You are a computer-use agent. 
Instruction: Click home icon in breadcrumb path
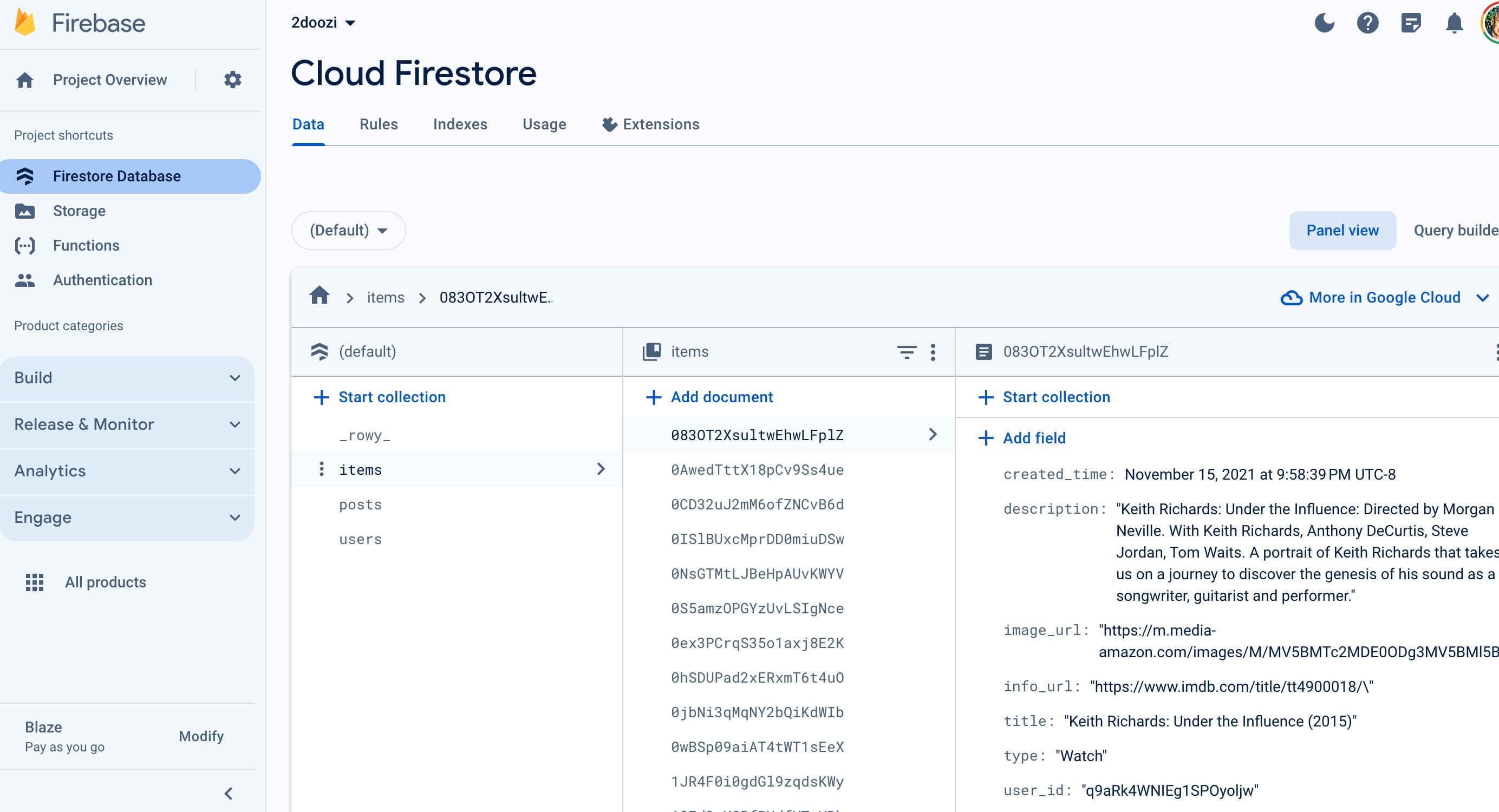coord(320,297)
